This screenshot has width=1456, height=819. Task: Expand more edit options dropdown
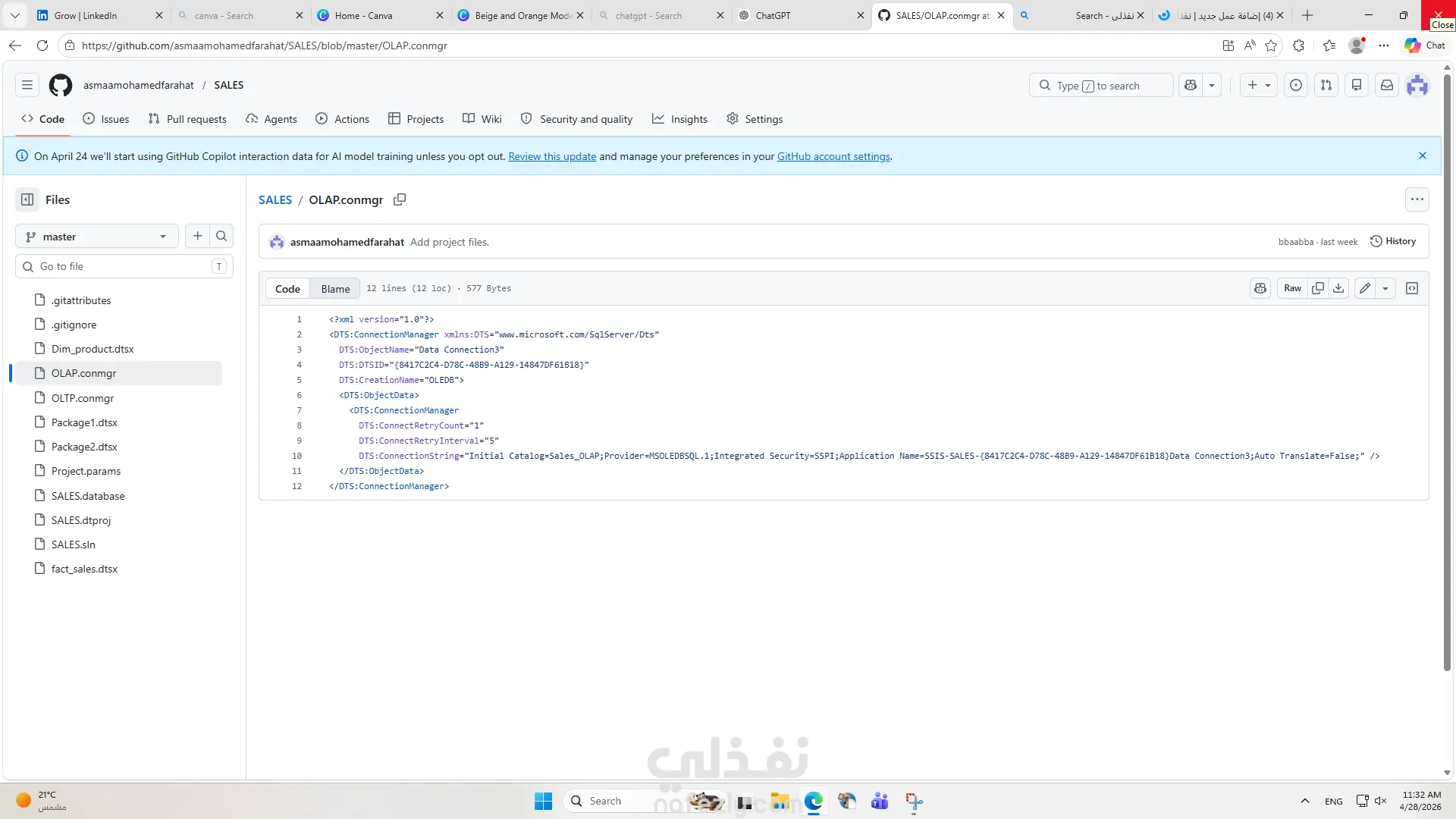tap(1385, 288)
